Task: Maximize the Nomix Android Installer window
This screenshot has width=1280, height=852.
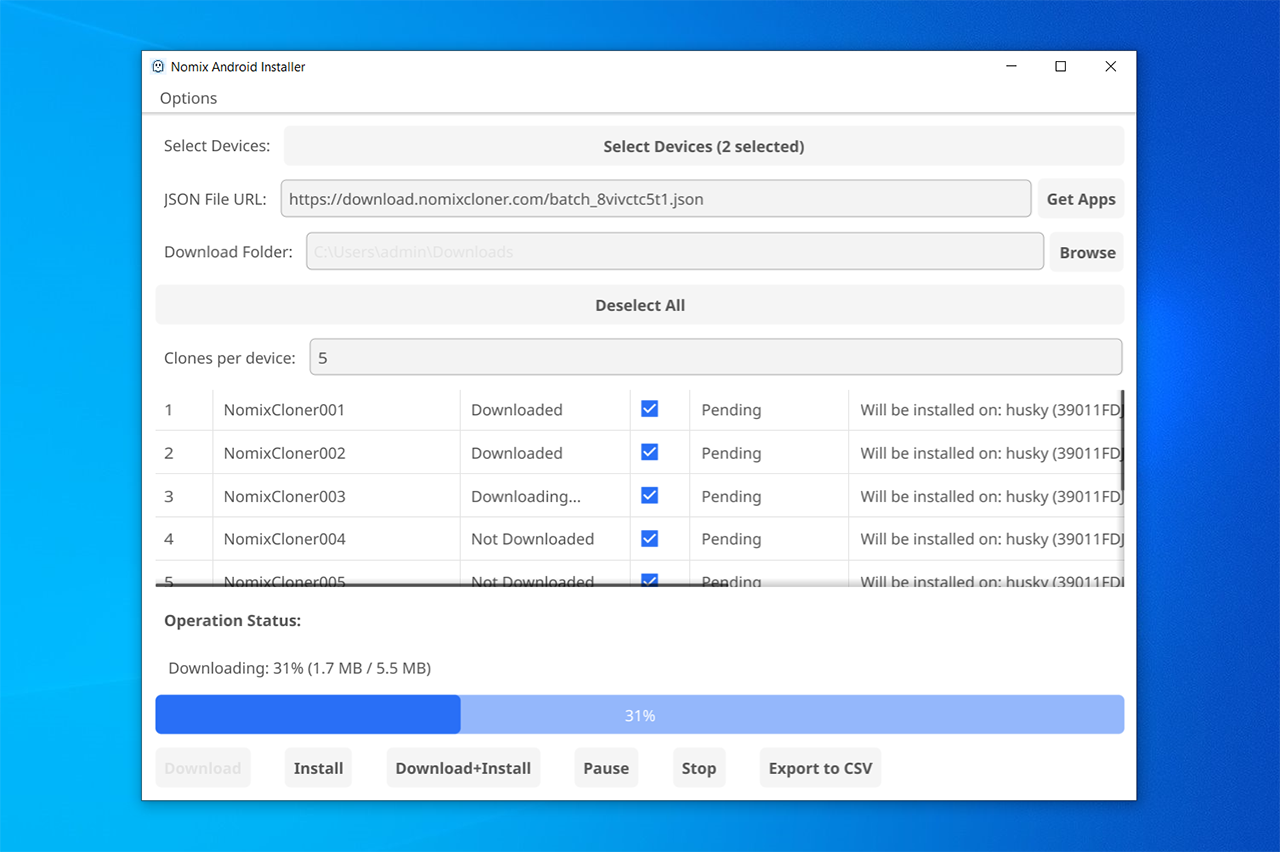Action: (1061, 67)
